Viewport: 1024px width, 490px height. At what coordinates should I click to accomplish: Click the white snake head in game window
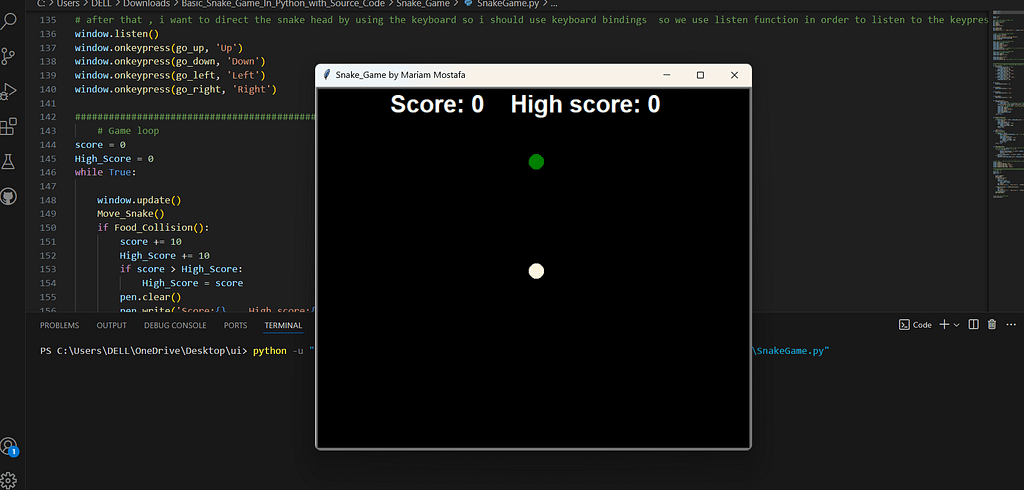click(536, 271)
